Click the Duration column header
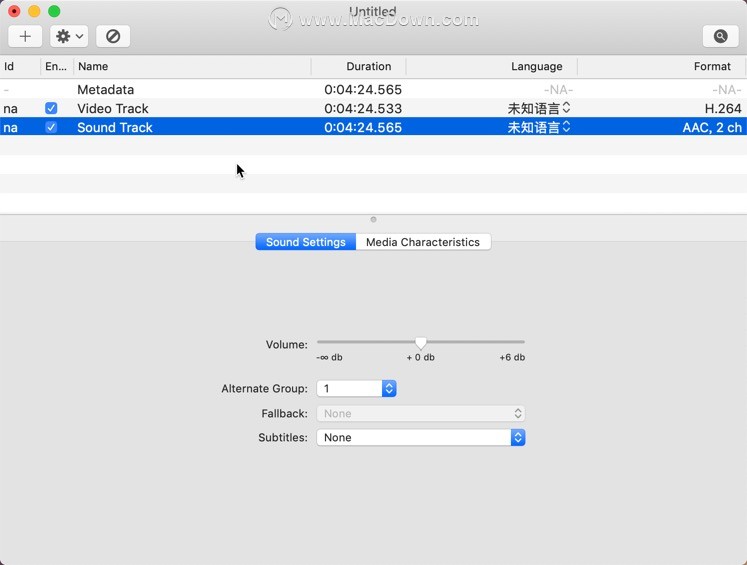 coord(368,66)
